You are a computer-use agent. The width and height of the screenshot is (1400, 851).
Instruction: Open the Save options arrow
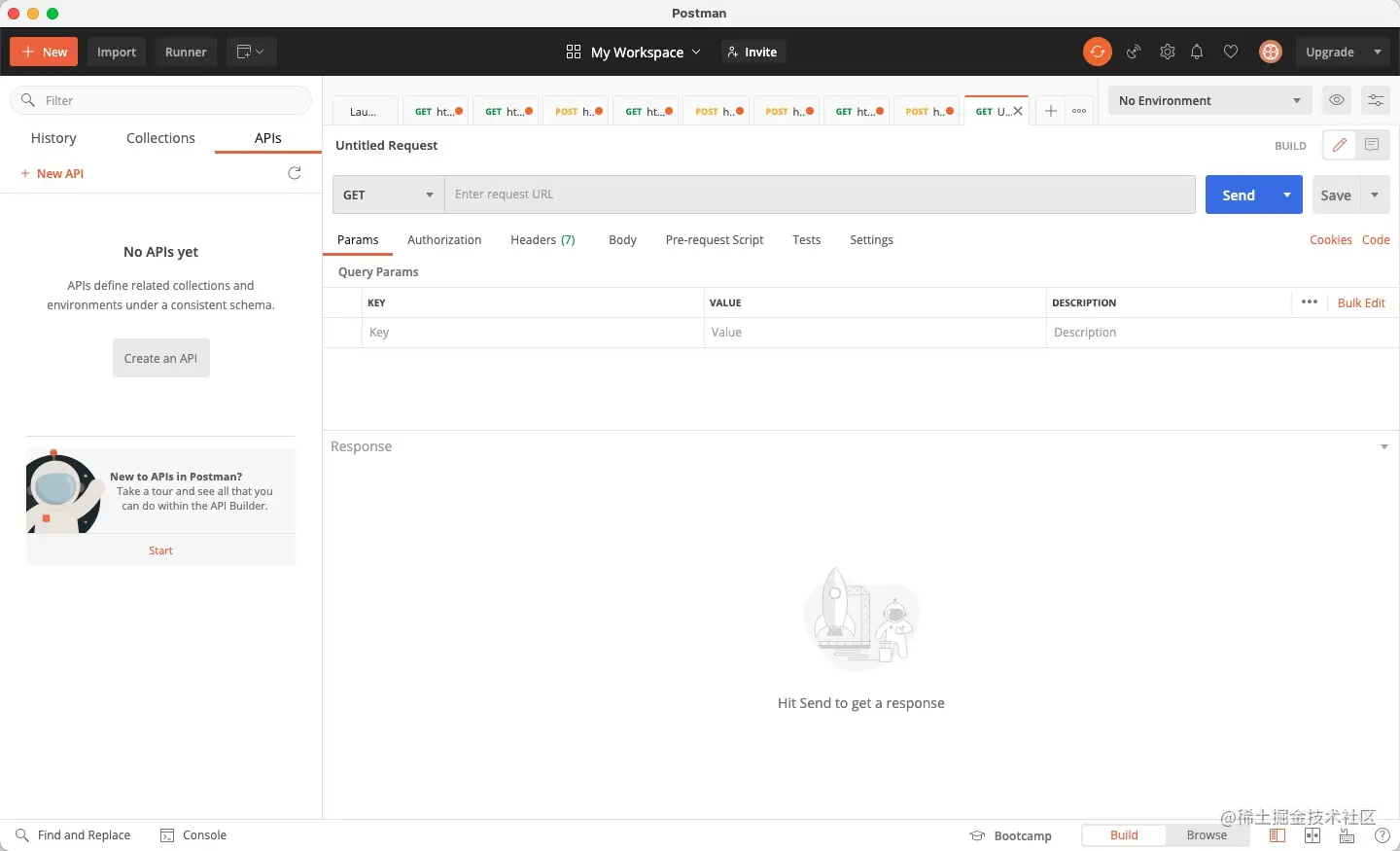1375,195
